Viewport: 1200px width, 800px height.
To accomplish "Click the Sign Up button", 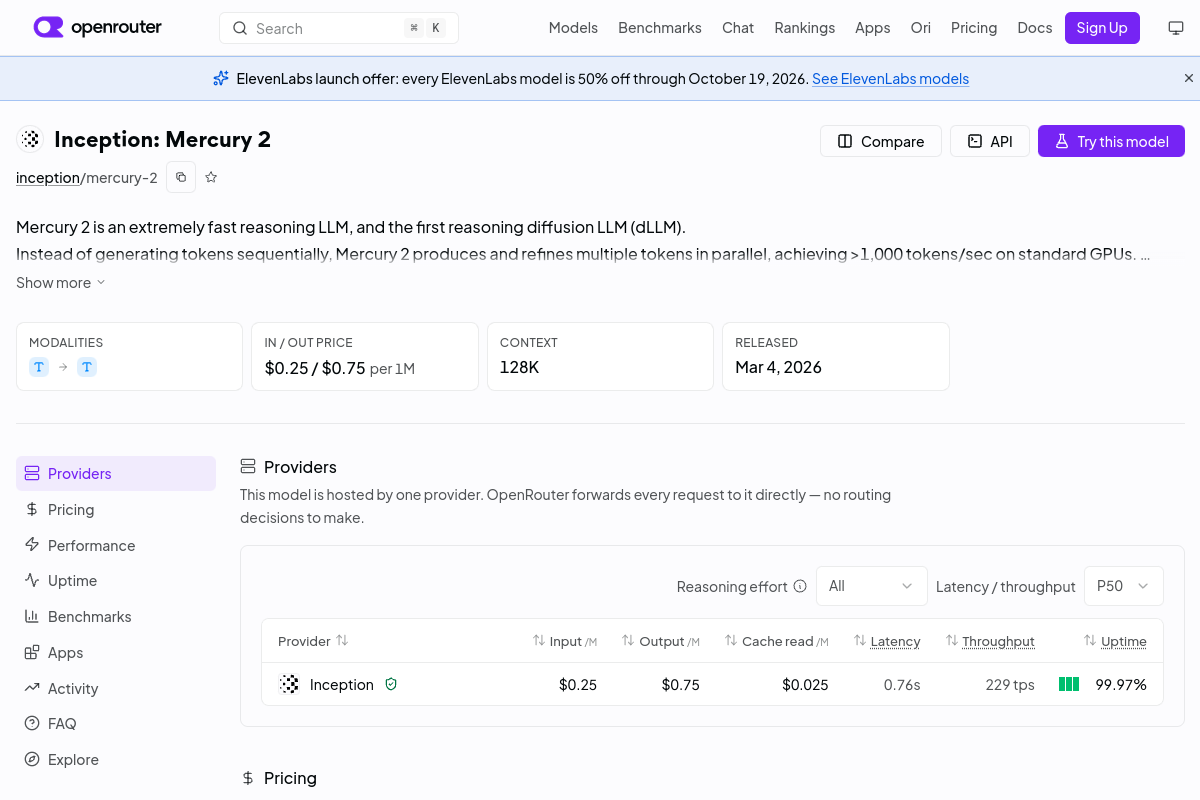I will [x=1102, y=28].
